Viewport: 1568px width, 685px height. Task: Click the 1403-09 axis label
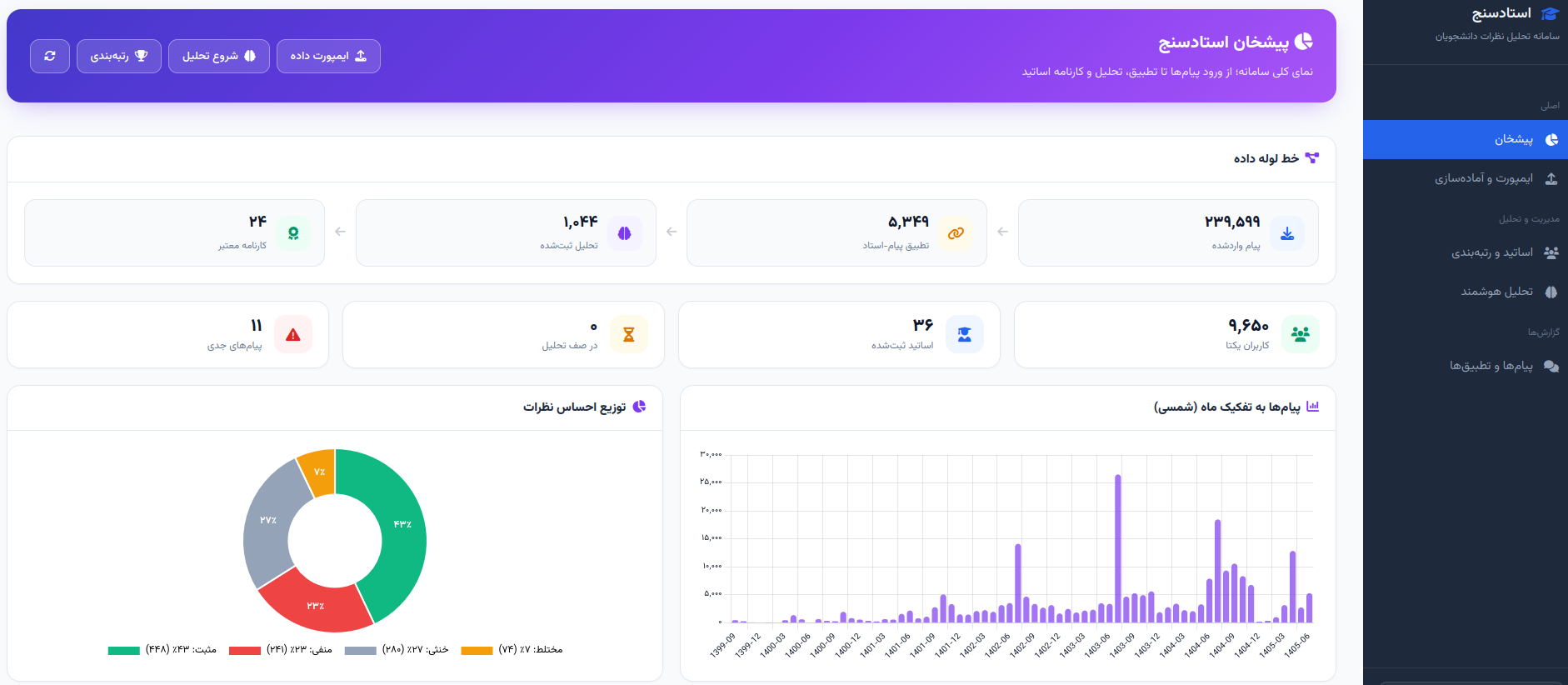1122,646
